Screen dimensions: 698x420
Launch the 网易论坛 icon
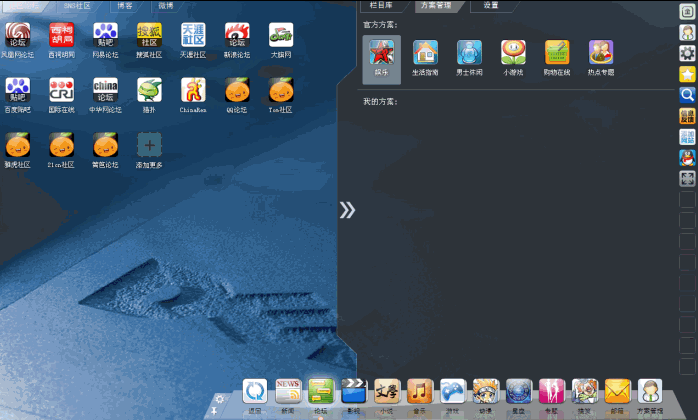[106, 35]
